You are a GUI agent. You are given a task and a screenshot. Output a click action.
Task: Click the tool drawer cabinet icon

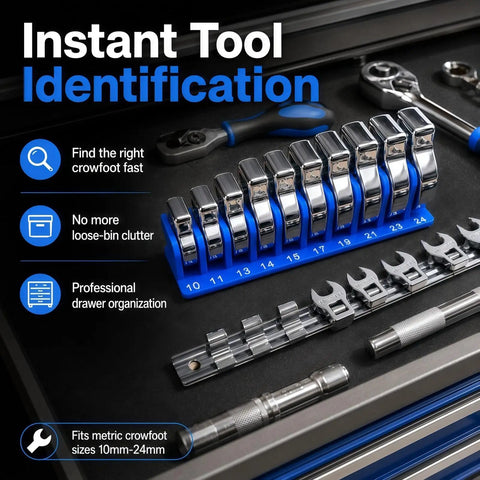pyautogui.click(x=40, y=294)
